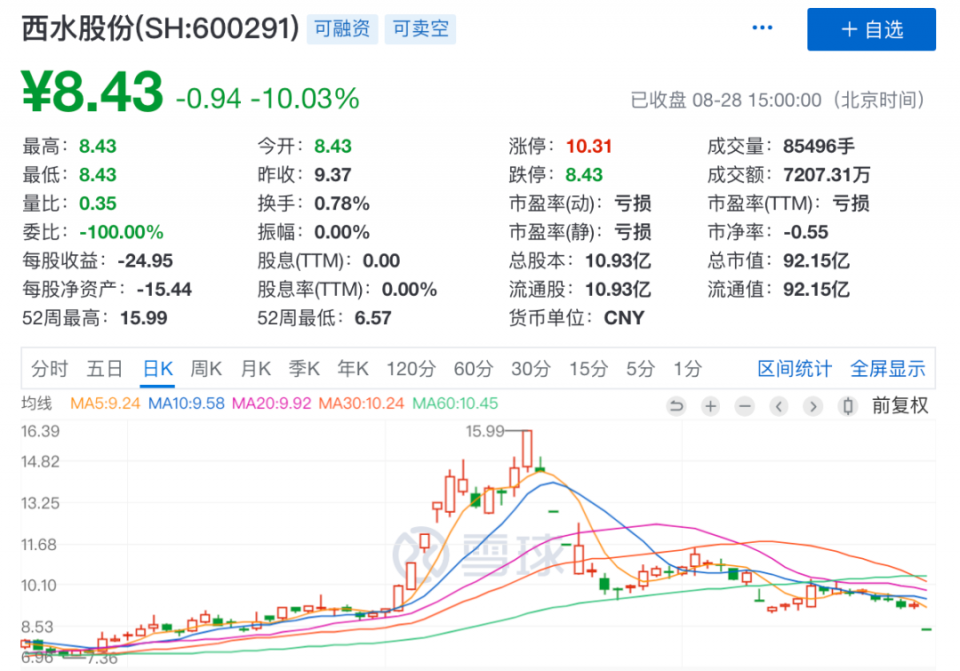Toggle the MA60 moving average line

coord(455,405)
